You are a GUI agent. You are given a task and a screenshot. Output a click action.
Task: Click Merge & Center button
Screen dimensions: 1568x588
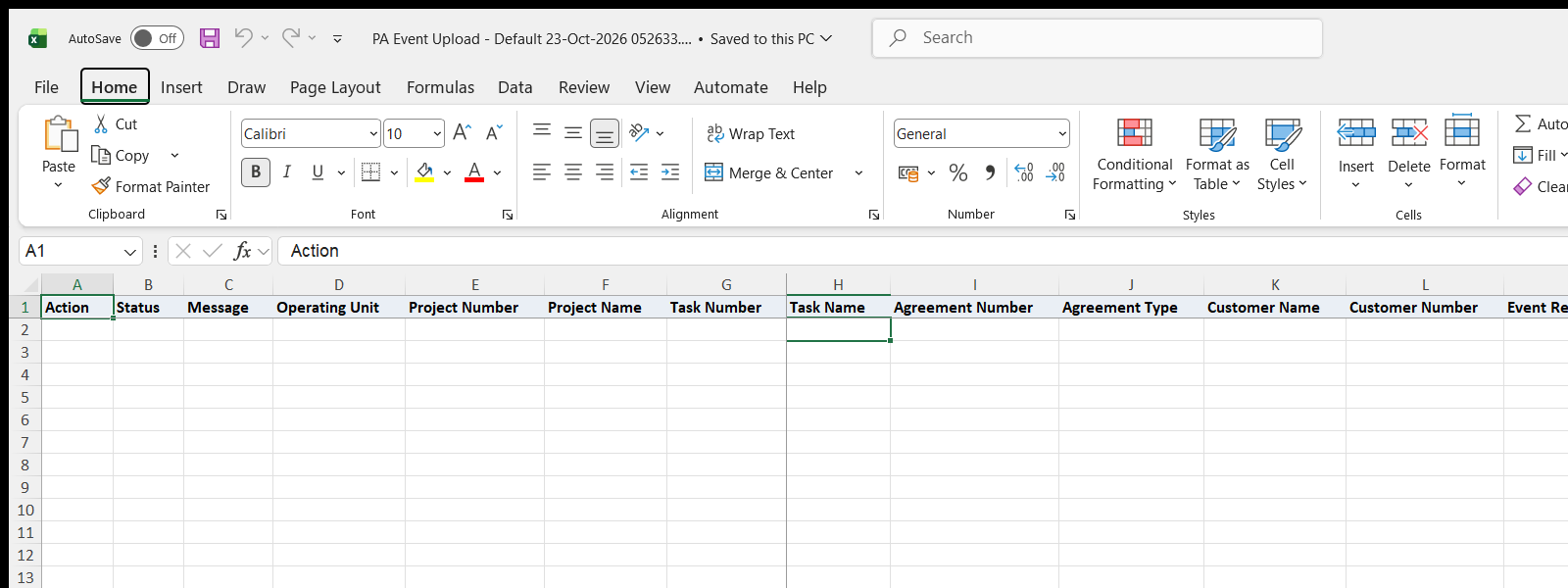pyautogui.click(x=769, y=173)
